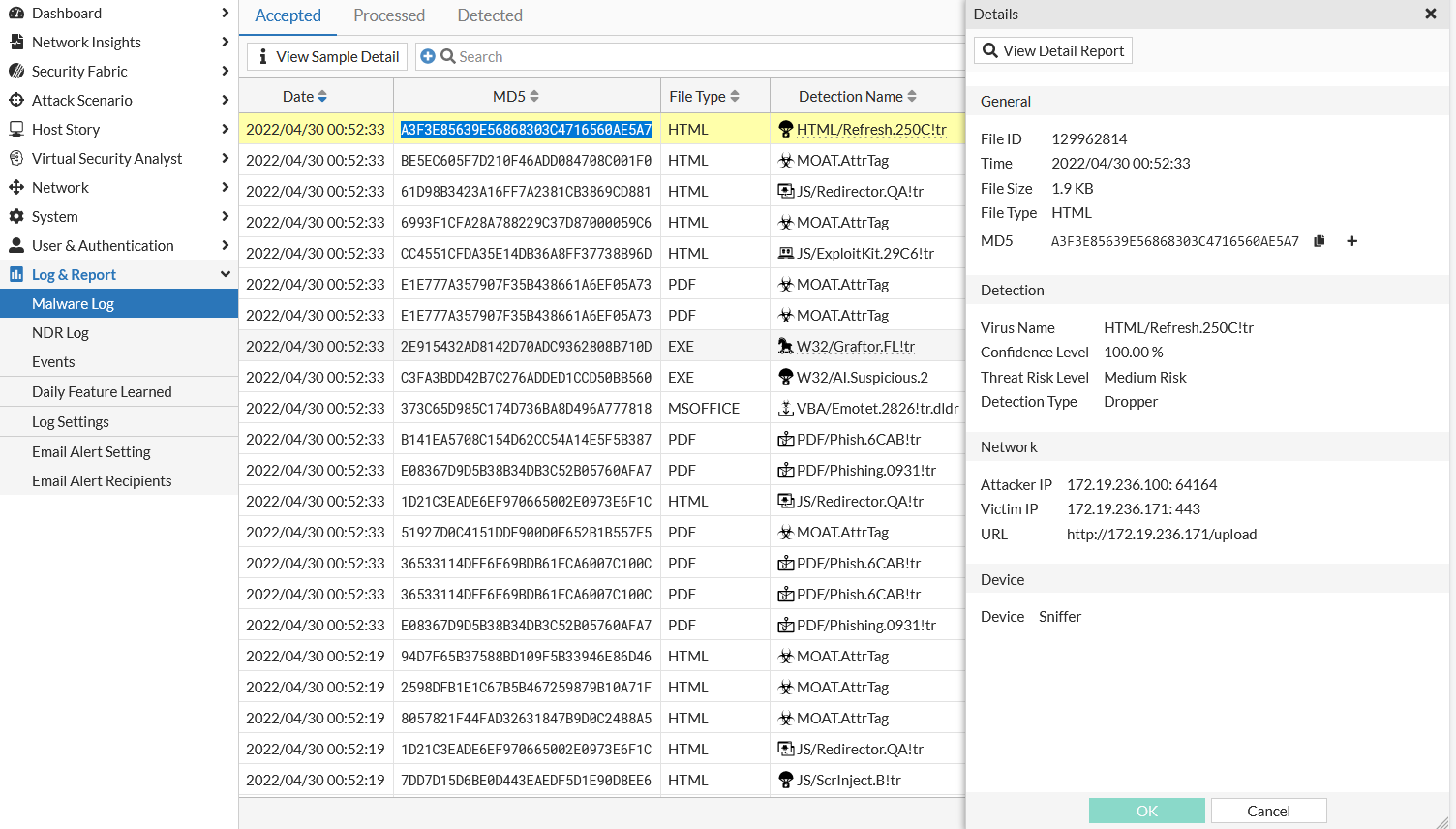Click the magnifier icon on View Detail Report
Image resolution: width=1456 pixels, height=829 pixels.
(x=989, y=50)
